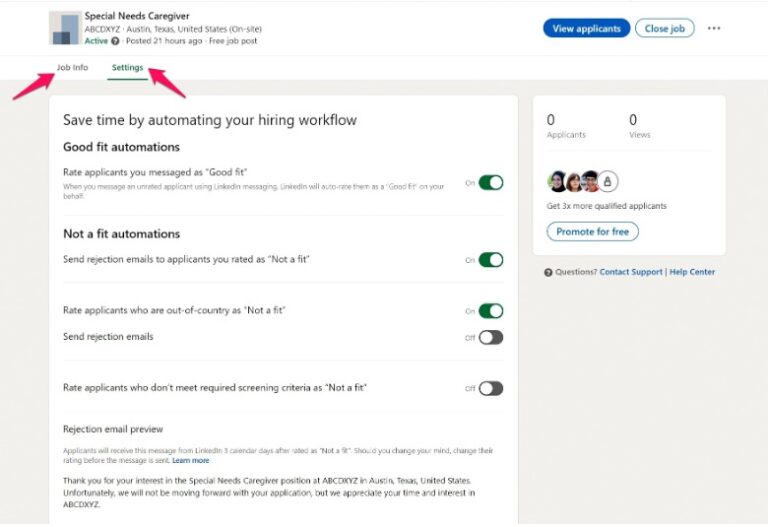
Task: Click the 'Rejection email preview' heading
Action: [x=113, y=430]
